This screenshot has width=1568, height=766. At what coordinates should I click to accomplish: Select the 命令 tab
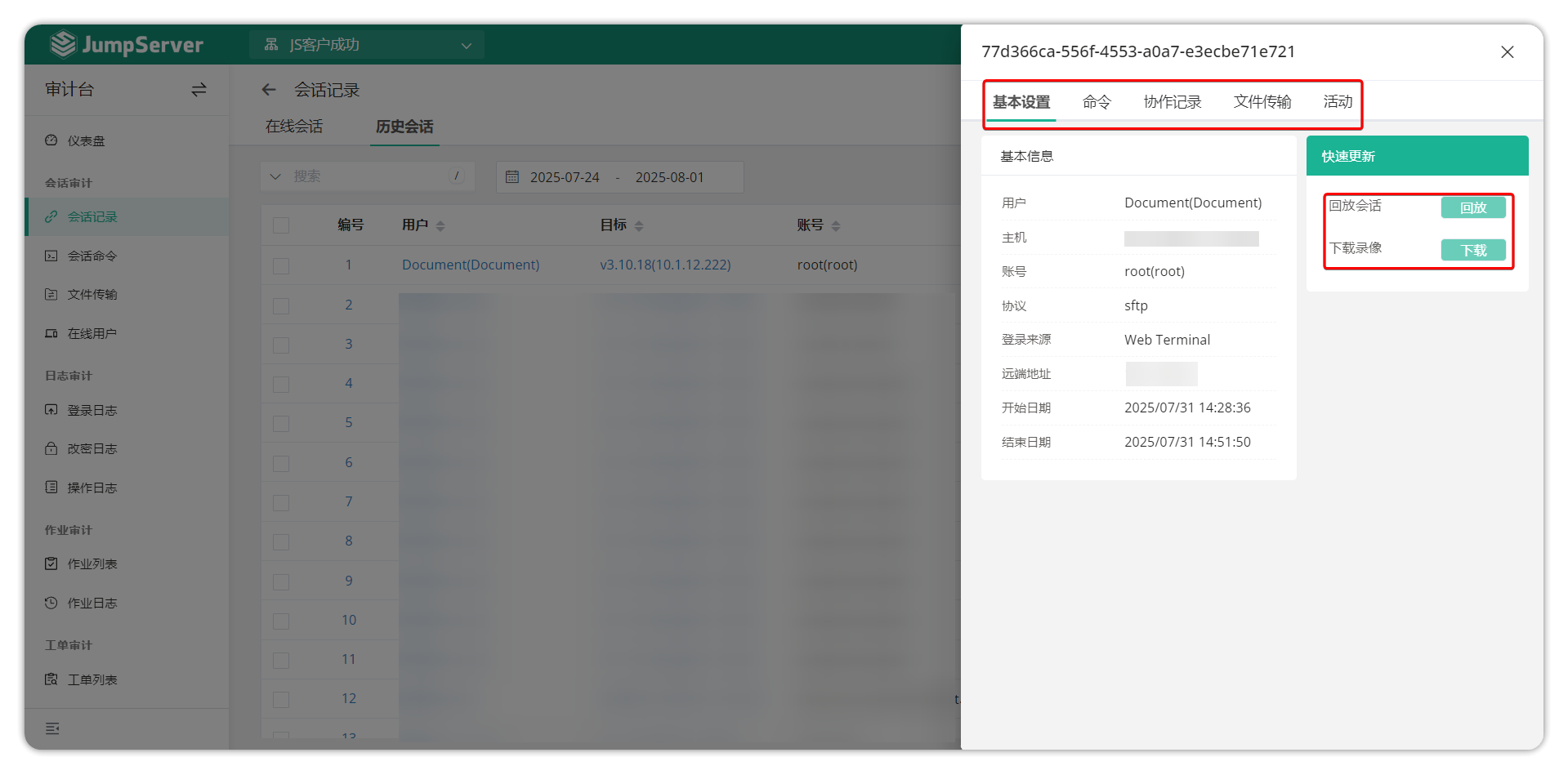point(1097,102)
